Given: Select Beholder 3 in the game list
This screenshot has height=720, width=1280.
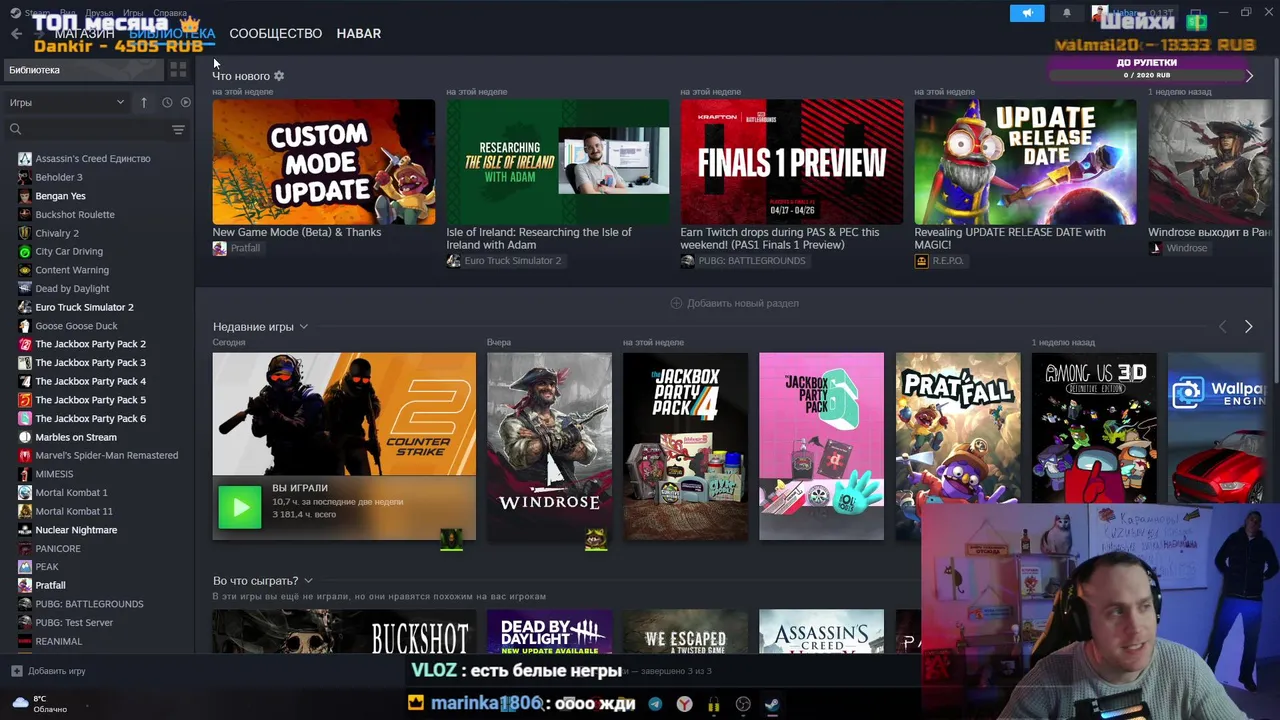Looking at the screenshot, I should coord(59,177).
